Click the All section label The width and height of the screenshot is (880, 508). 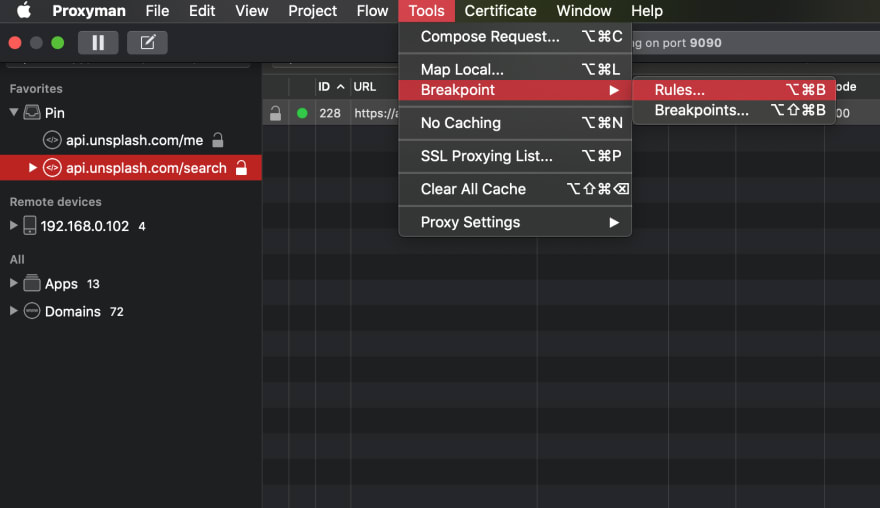coord(17,259)
